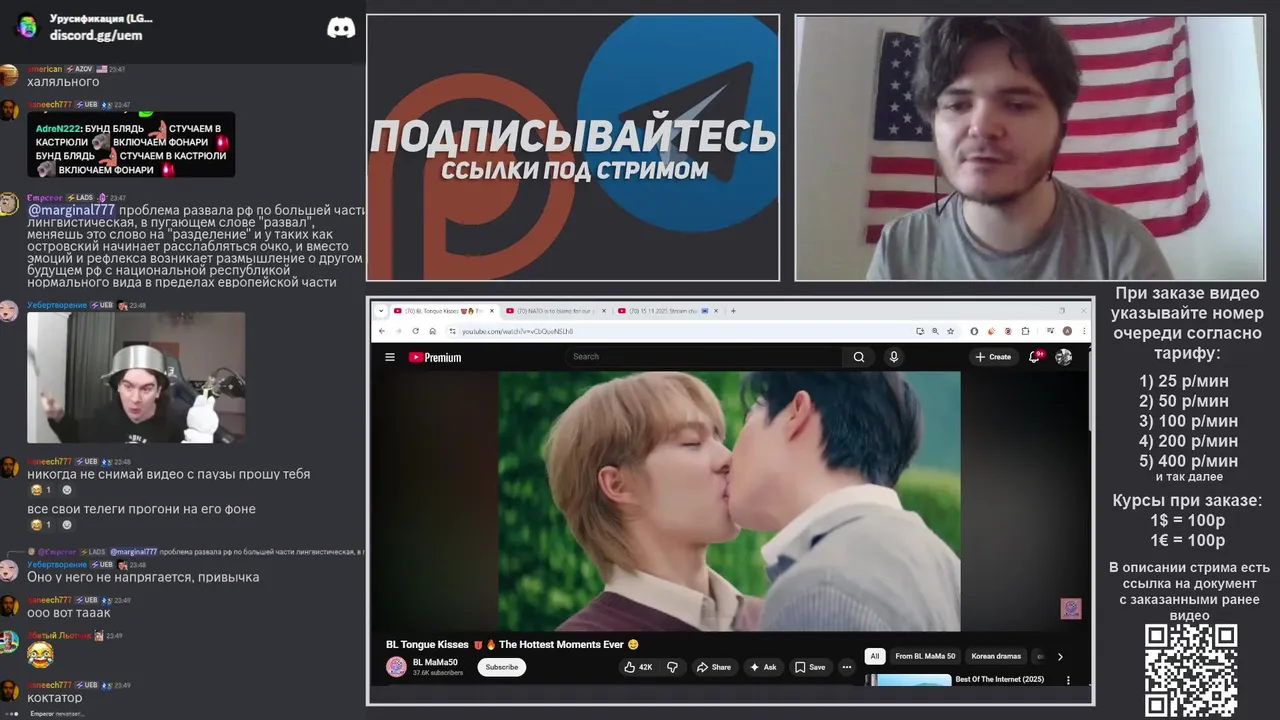This screenshot has height=720, width=1280.
Task: Switch to the BL Tongue Kisses tab
Action: (x=443, y=311)
